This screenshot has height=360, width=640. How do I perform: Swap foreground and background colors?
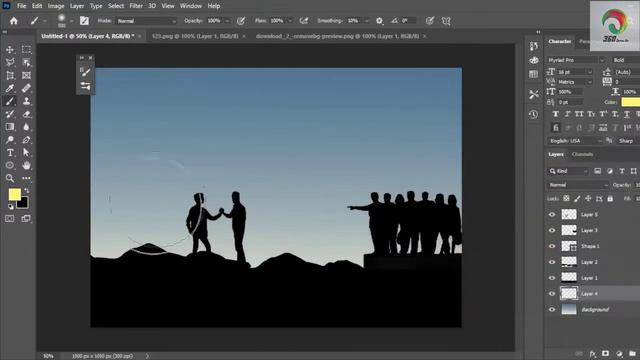[27, 191]
